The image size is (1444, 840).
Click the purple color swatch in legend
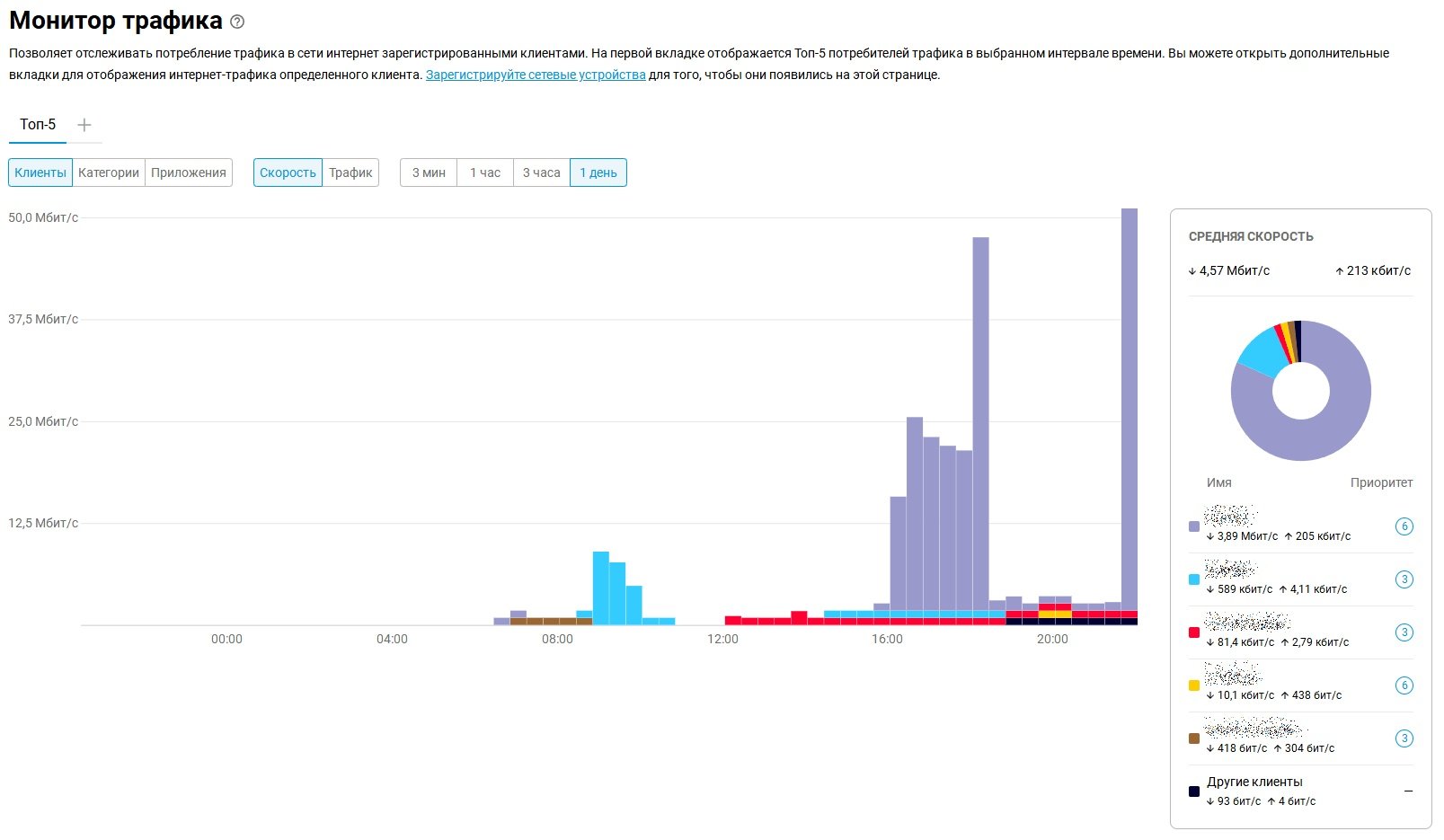(1194, 527)
